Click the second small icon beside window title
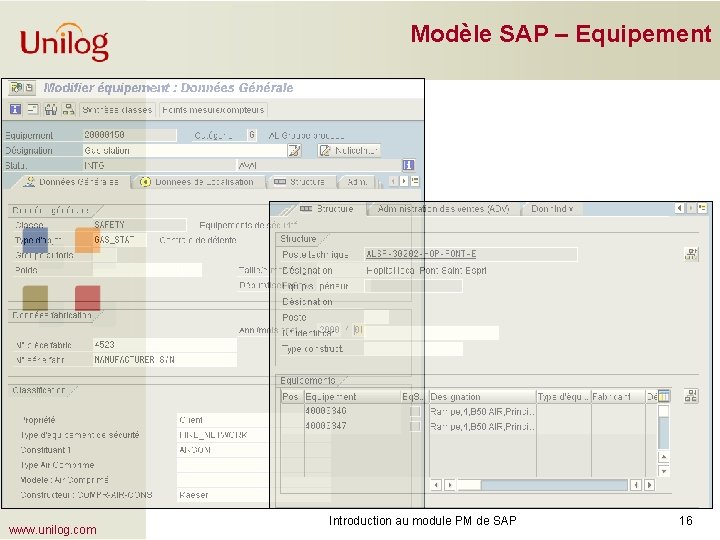The width and height of the screenshot is (720, 540). [x=29, y=87]
